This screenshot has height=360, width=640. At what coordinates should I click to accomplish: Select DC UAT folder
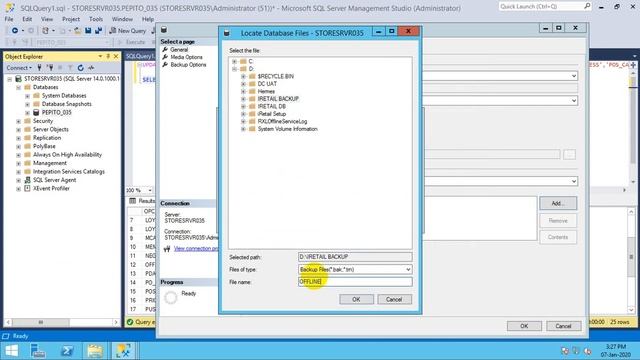(267, 84)
